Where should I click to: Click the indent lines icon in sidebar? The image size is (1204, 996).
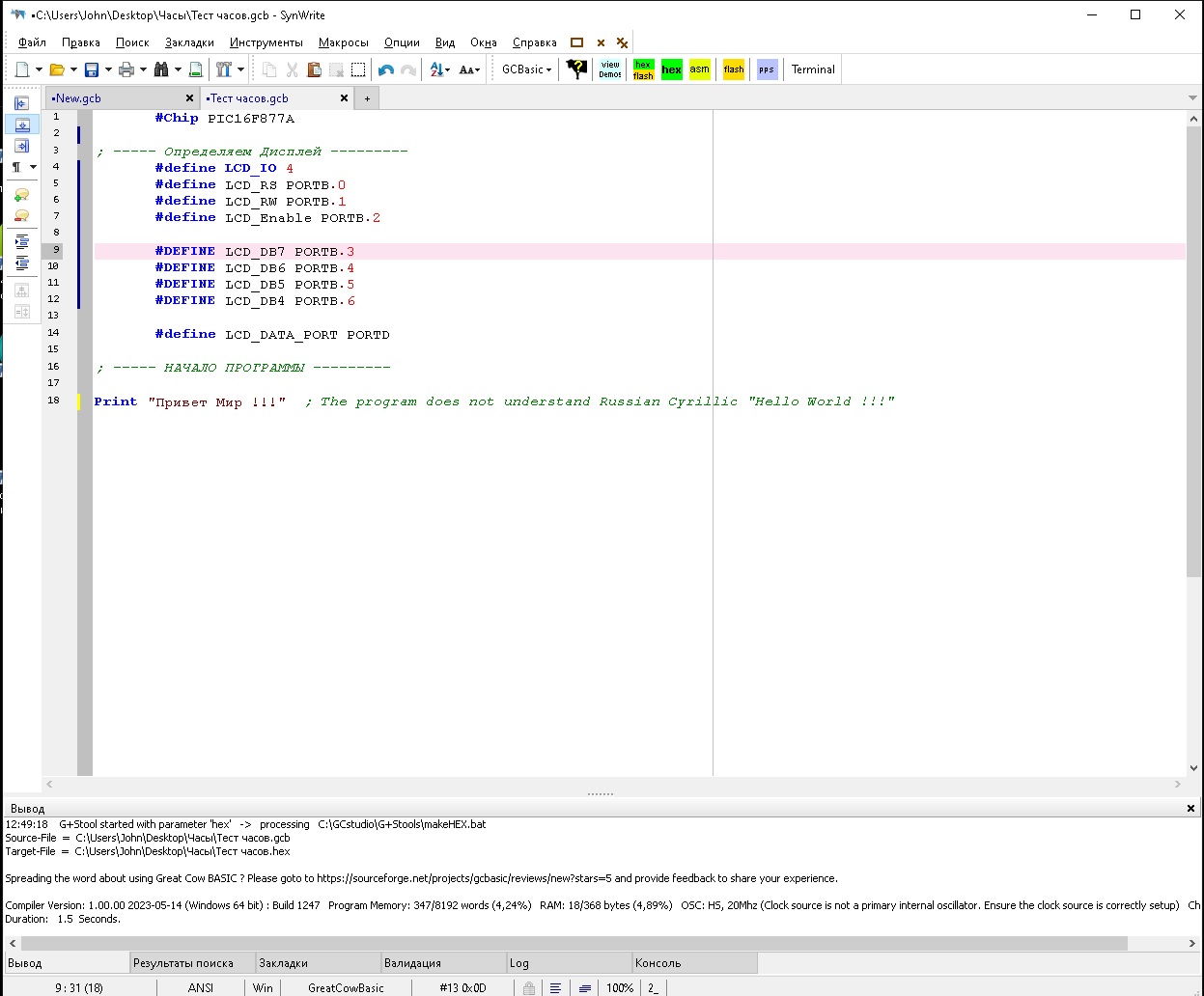click(x=21, y=241)
